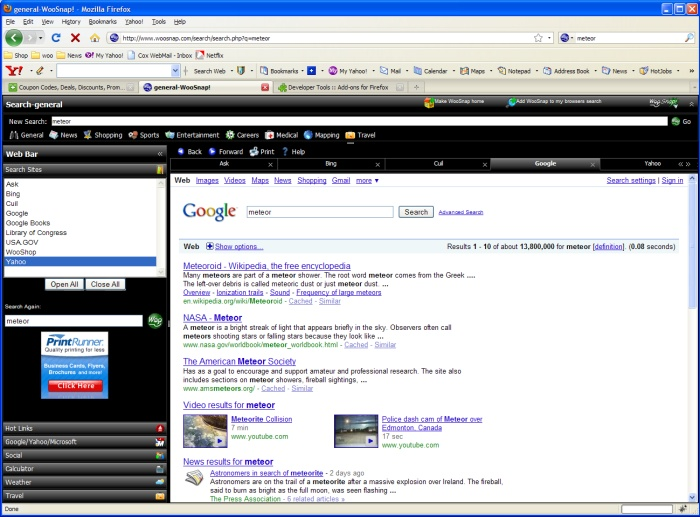Click the Open All button

[64, 284]
